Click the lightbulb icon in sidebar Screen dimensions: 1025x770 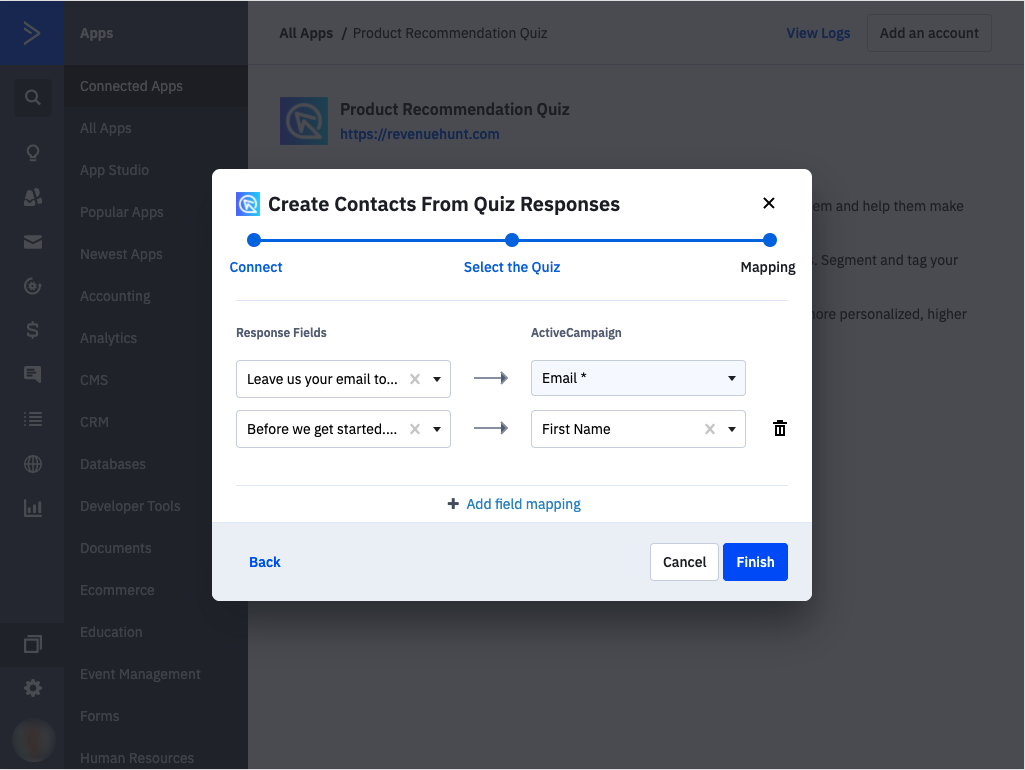click(x=33, y=153)
